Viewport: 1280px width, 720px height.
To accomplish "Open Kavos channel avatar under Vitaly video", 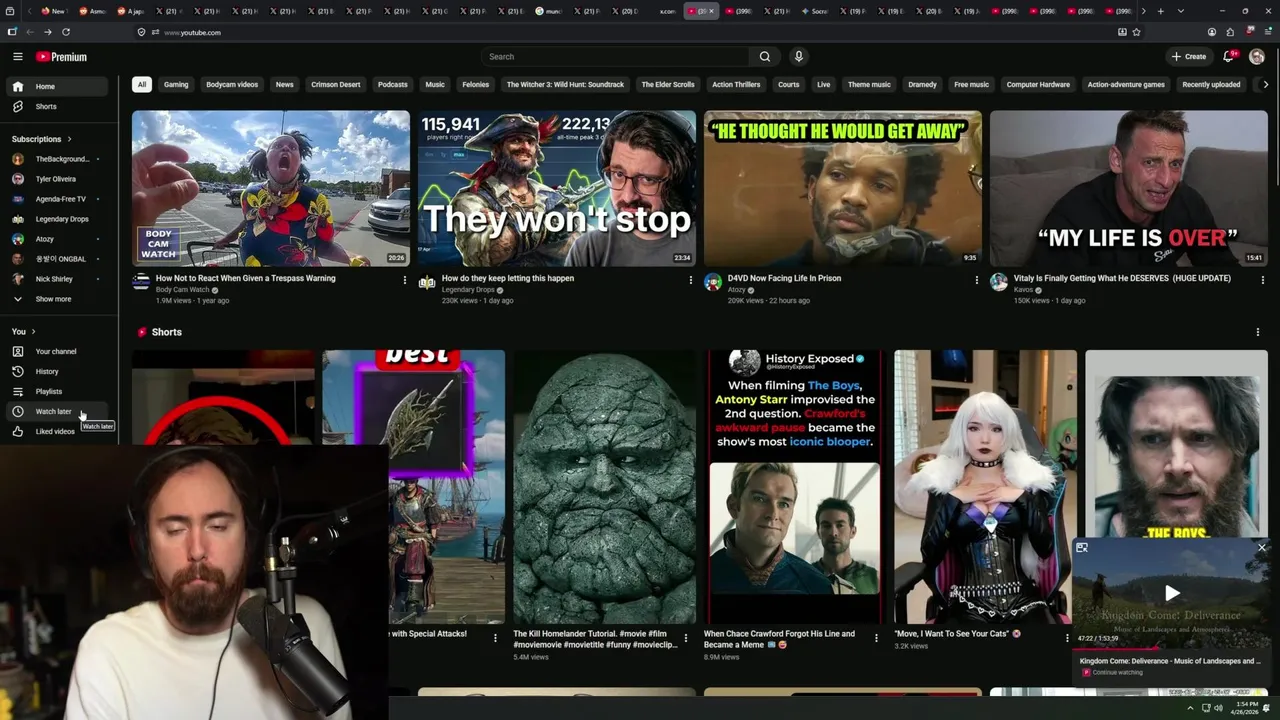I will [x=999, y=283].
